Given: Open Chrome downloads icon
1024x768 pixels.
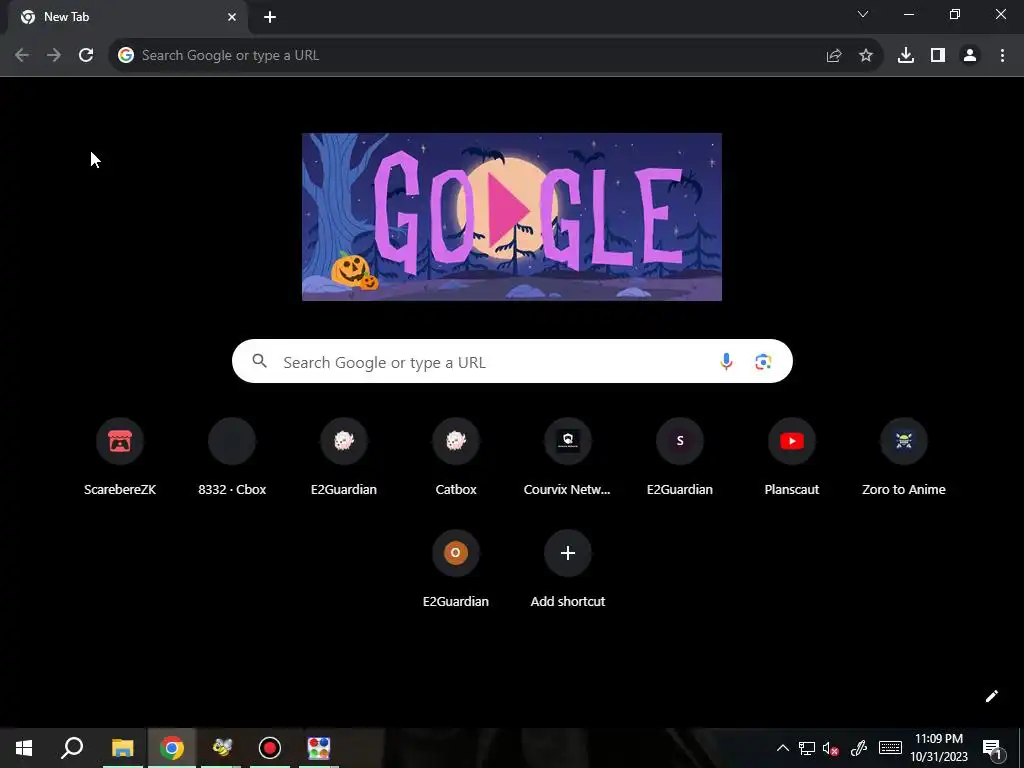Looking at the screenshot, I should click(906, 56).
